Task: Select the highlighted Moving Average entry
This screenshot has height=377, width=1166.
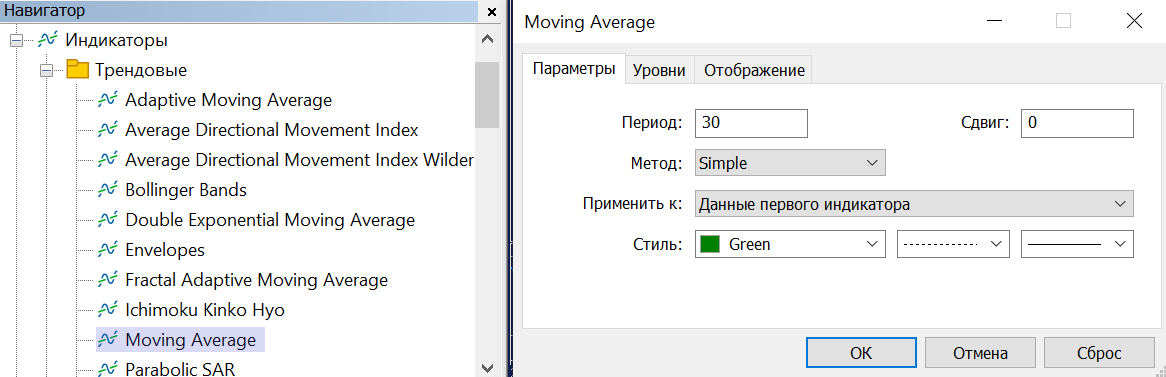Action: tap(190, 341)
